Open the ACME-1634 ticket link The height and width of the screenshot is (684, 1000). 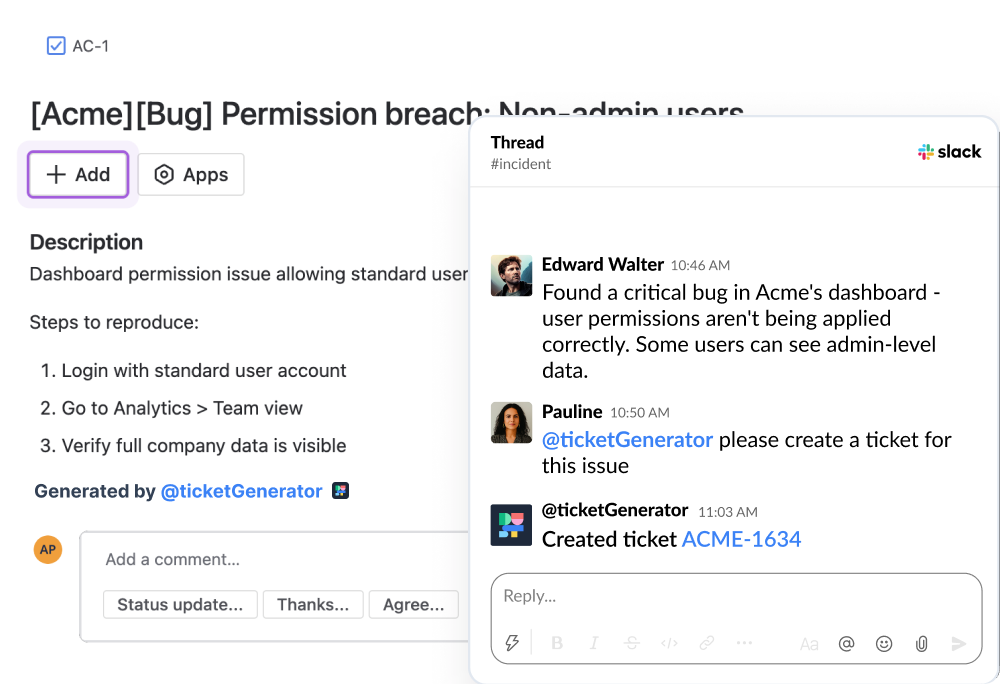(x=741, y=539)
